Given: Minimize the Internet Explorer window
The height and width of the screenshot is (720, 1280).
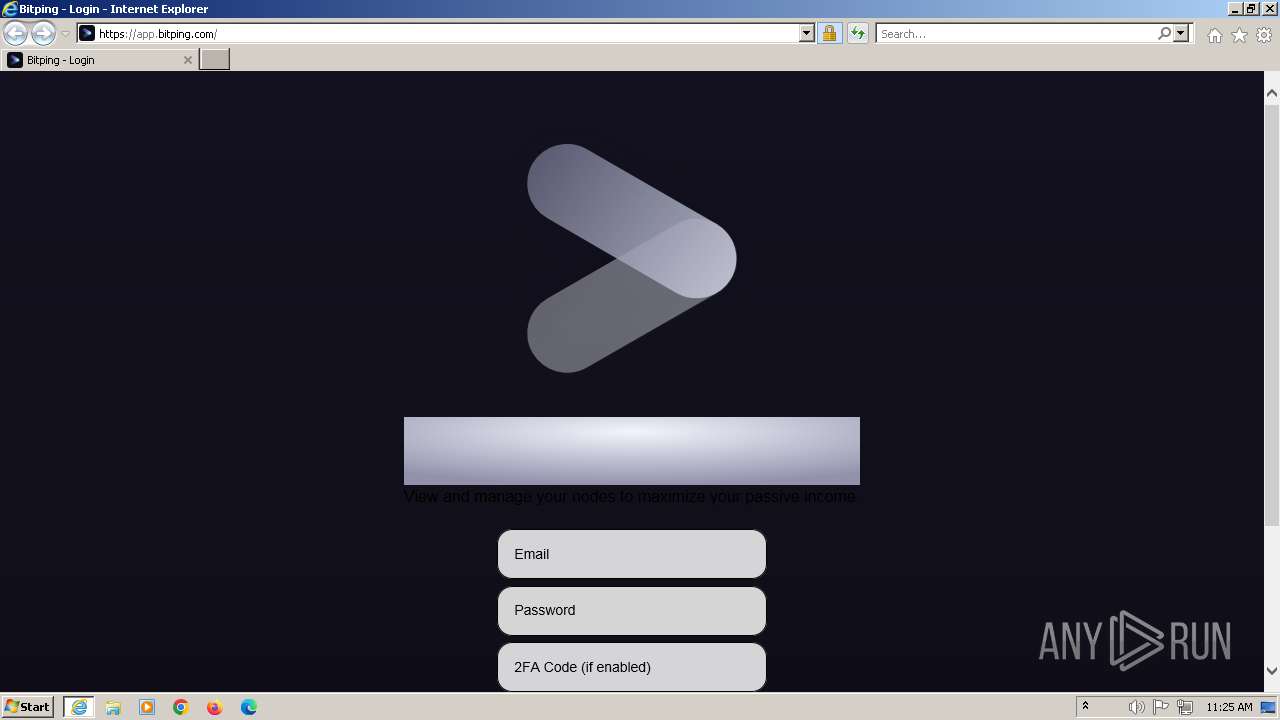Looking at the screenshot, I should 1235,8.
